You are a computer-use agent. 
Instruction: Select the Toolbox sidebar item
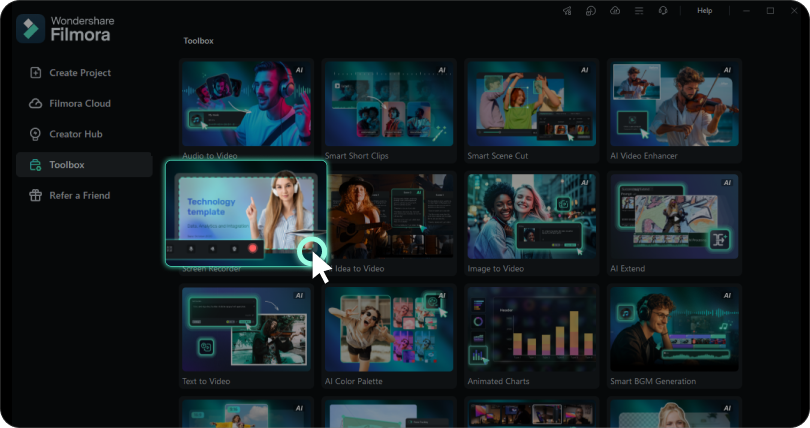[84, 165]
